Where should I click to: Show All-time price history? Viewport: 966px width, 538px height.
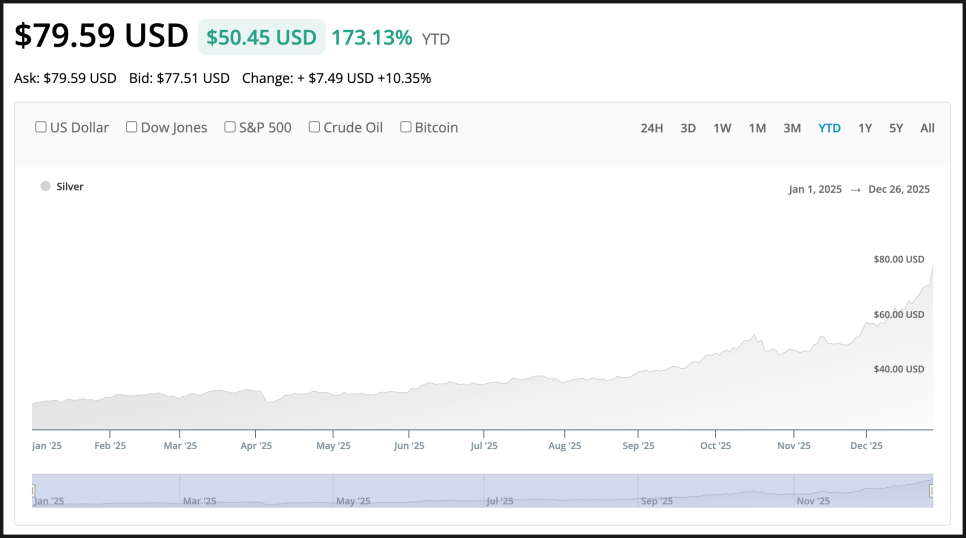[x=927, y=128]
